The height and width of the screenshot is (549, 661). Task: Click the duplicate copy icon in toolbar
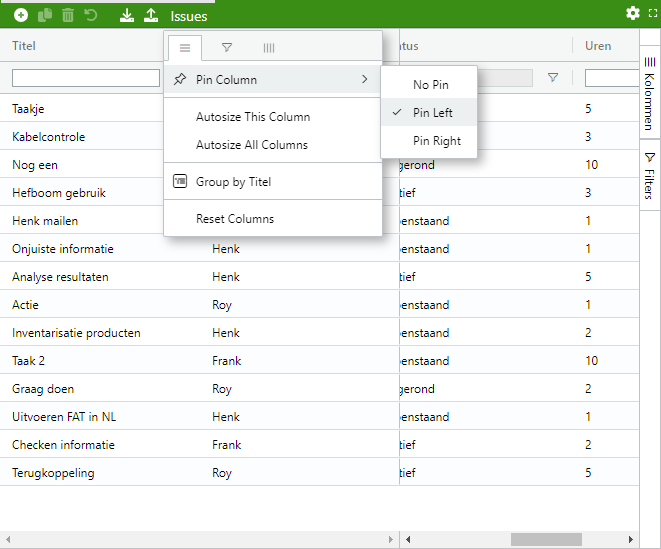pos(45,15)
